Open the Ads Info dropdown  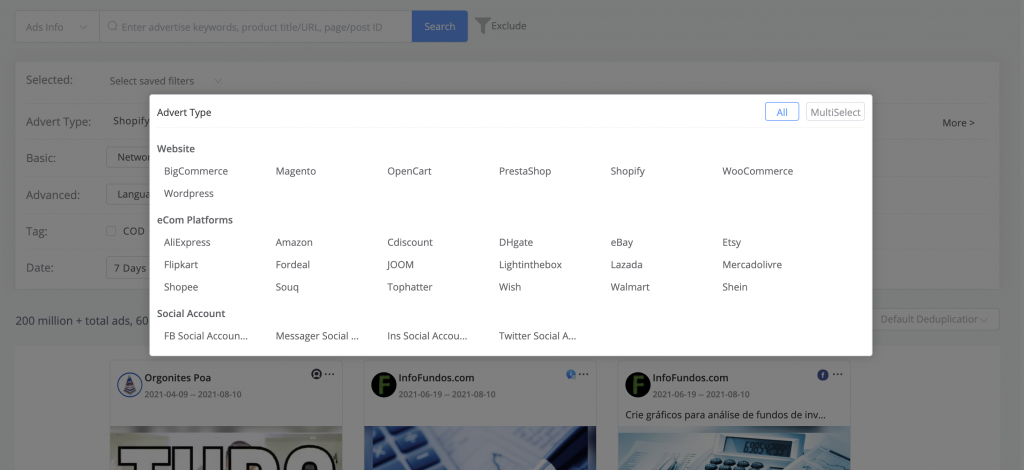(x=57, y=27)
